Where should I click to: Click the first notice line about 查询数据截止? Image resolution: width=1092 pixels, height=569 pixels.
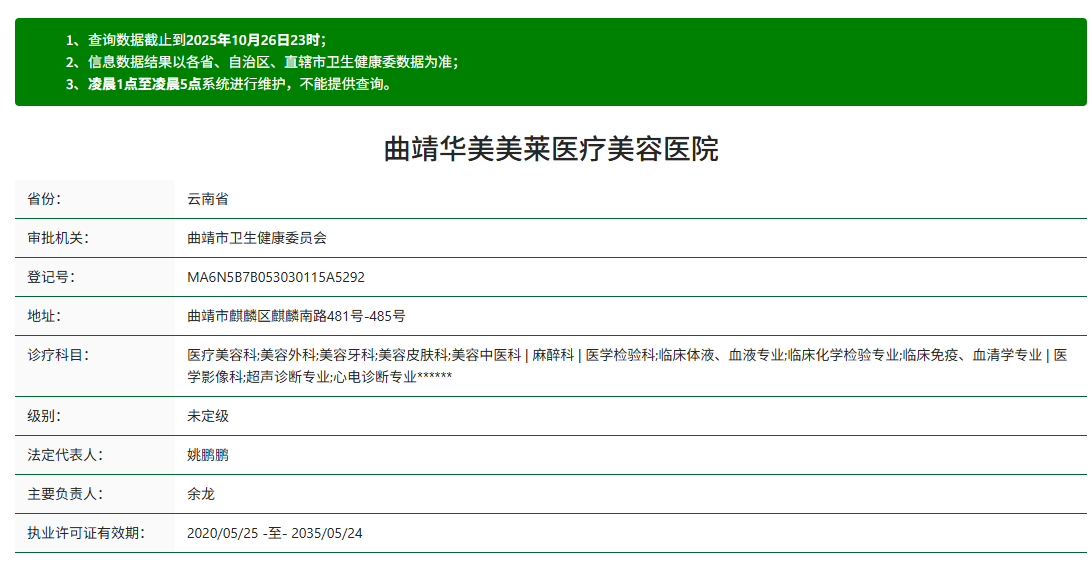(196, 40)
